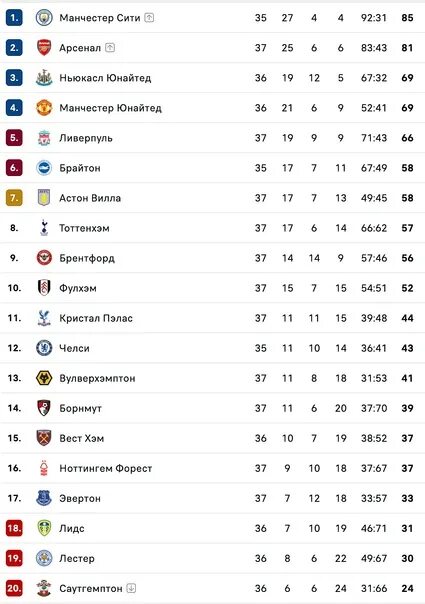Open the Челси team link
This screenshot has width=425, height=604.
click(74, 348)
